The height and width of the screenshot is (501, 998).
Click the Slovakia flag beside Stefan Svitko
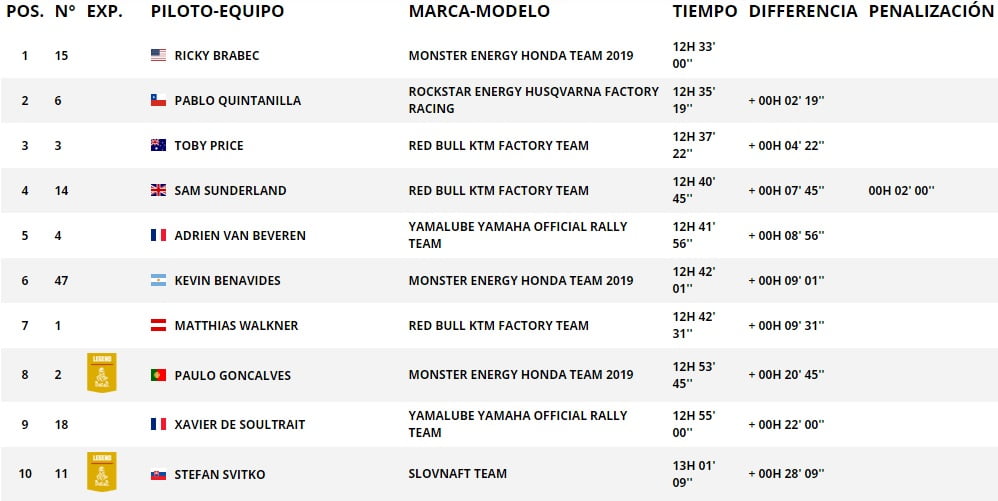point(158,475)
